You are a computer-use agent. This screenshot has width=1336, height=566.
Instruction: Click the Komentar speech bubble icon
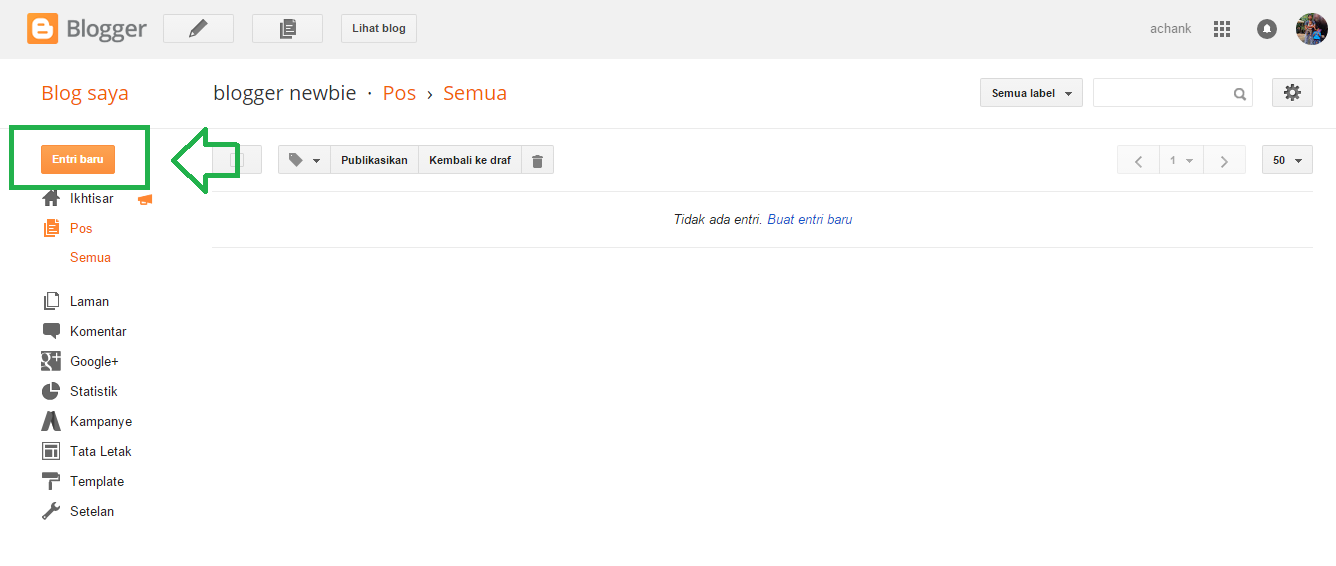pyautogui.click(x=51, y=331)
